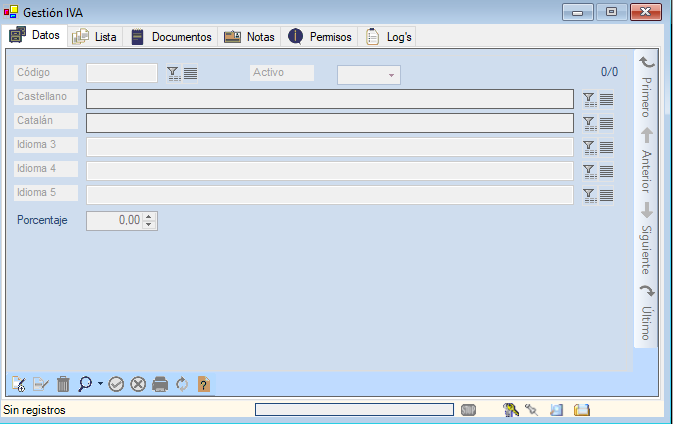Click inside the Castellano text field

tap(330, 98)
